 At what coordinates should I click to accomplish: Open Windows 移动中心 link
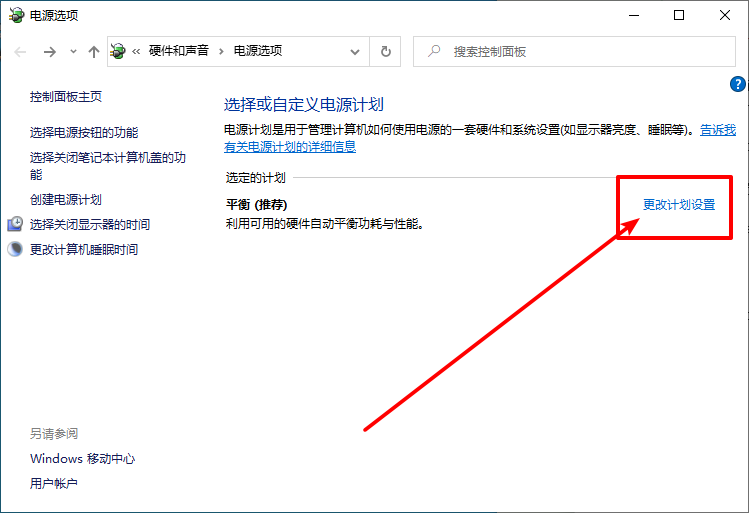click(x=82, y=459)
